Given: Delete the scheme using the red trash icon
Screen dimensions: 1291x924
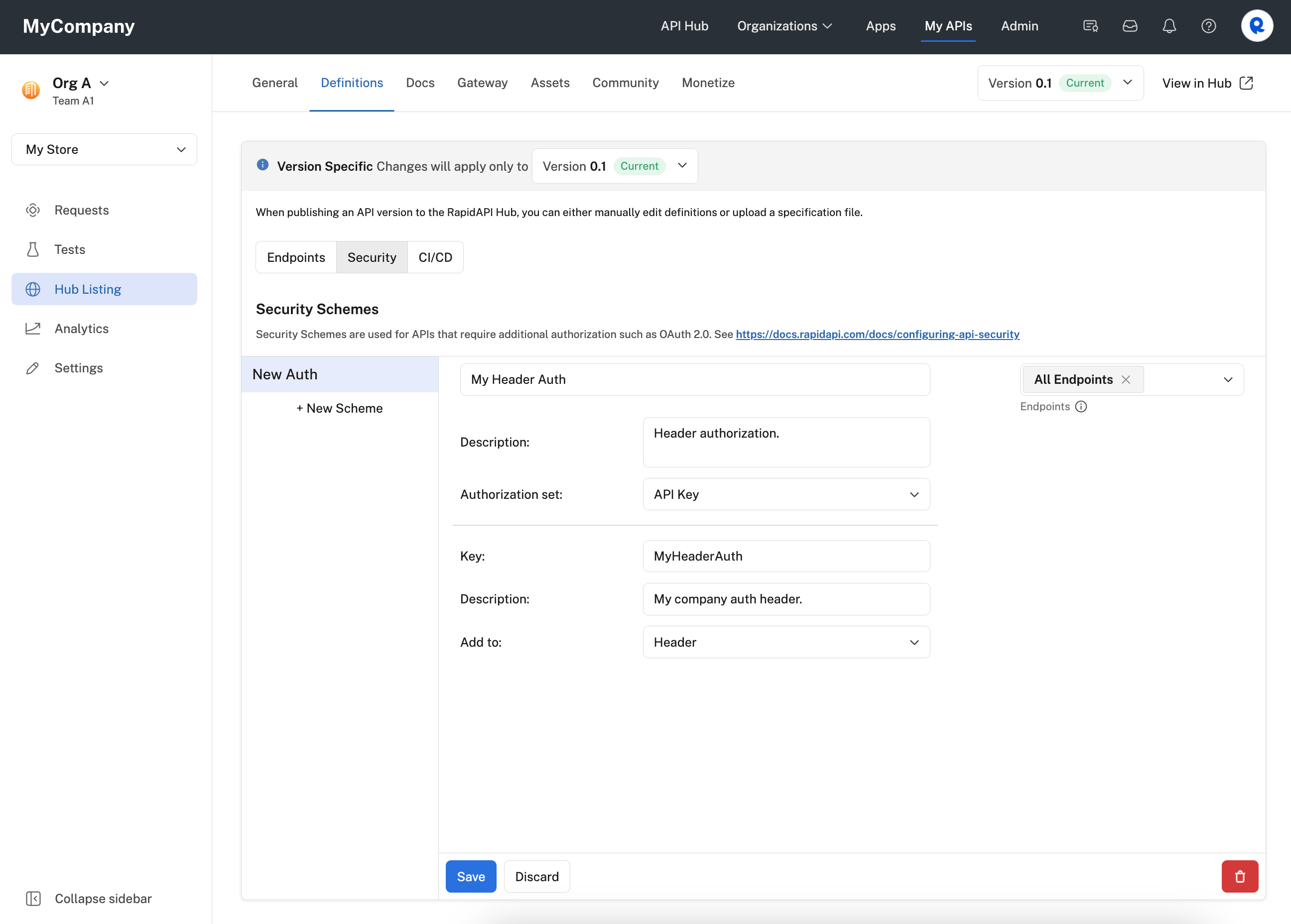Looking at the screenshot, I should [x=1240, y=876].
